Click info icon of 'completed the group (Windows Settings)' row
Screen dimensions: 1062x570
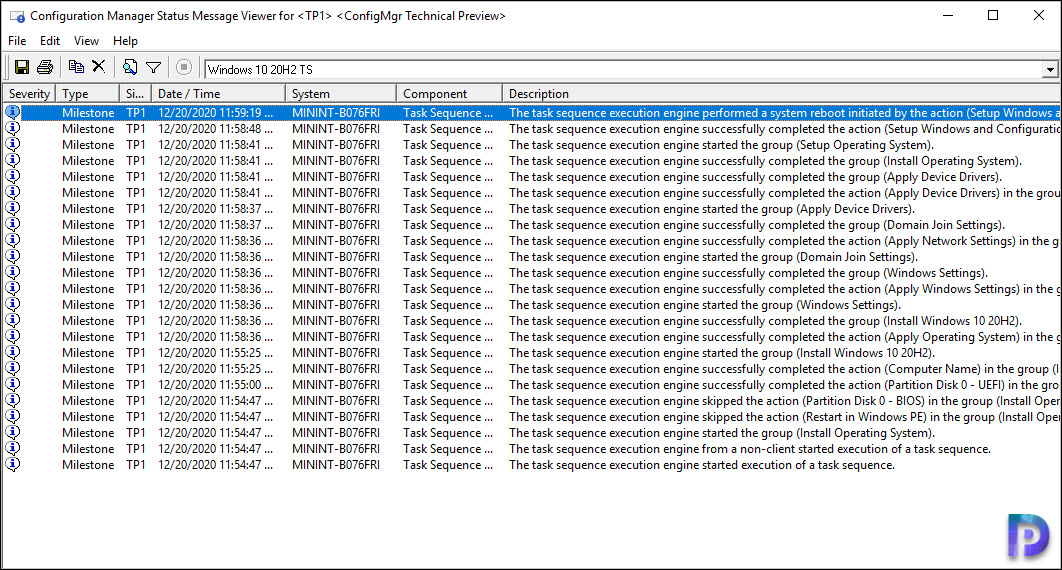[x=13, y=273]
